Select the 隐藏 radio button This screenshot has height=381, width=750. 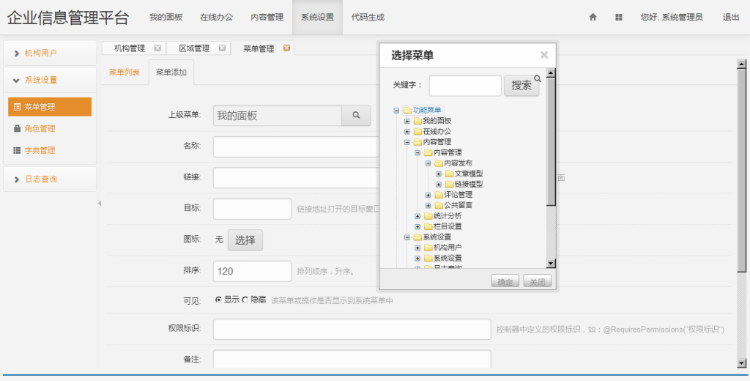[245, 300]
